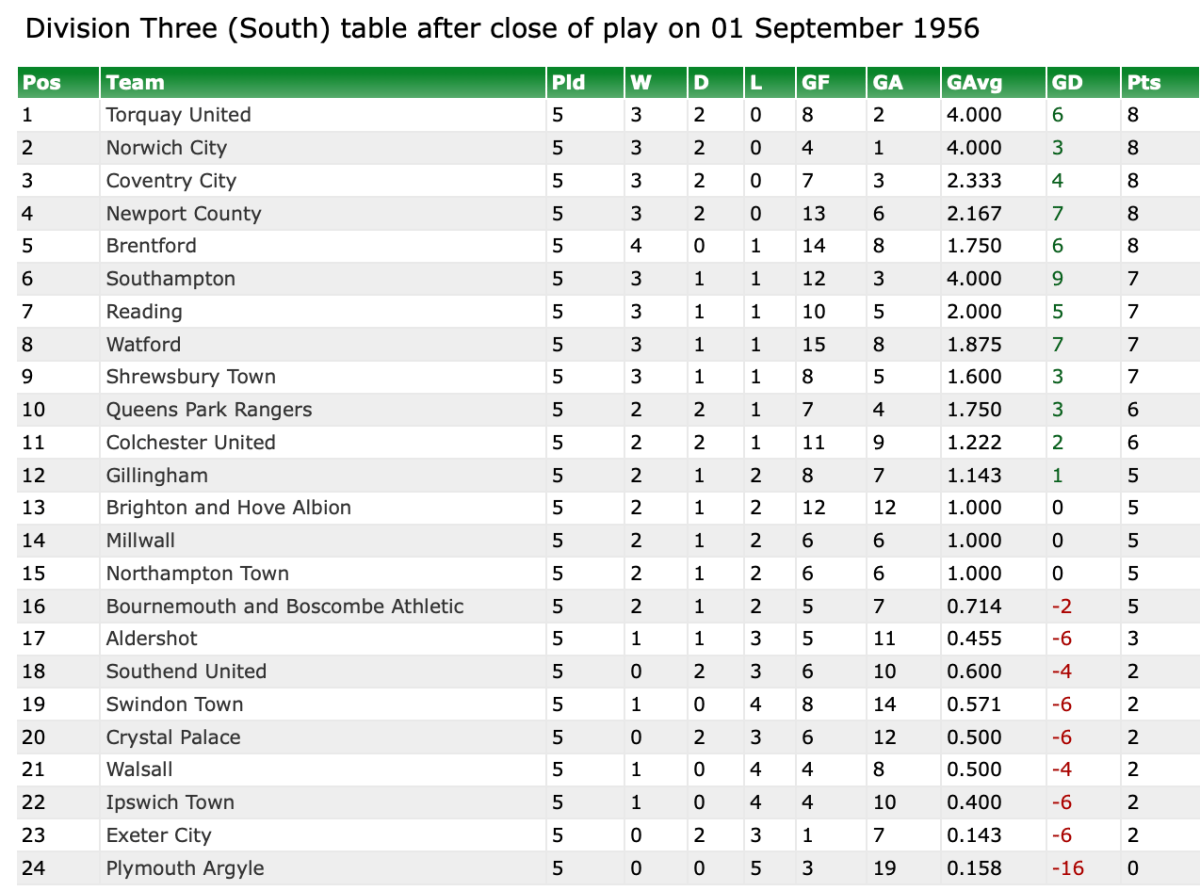Select Coventry City in the table

(x=171, y=181)
